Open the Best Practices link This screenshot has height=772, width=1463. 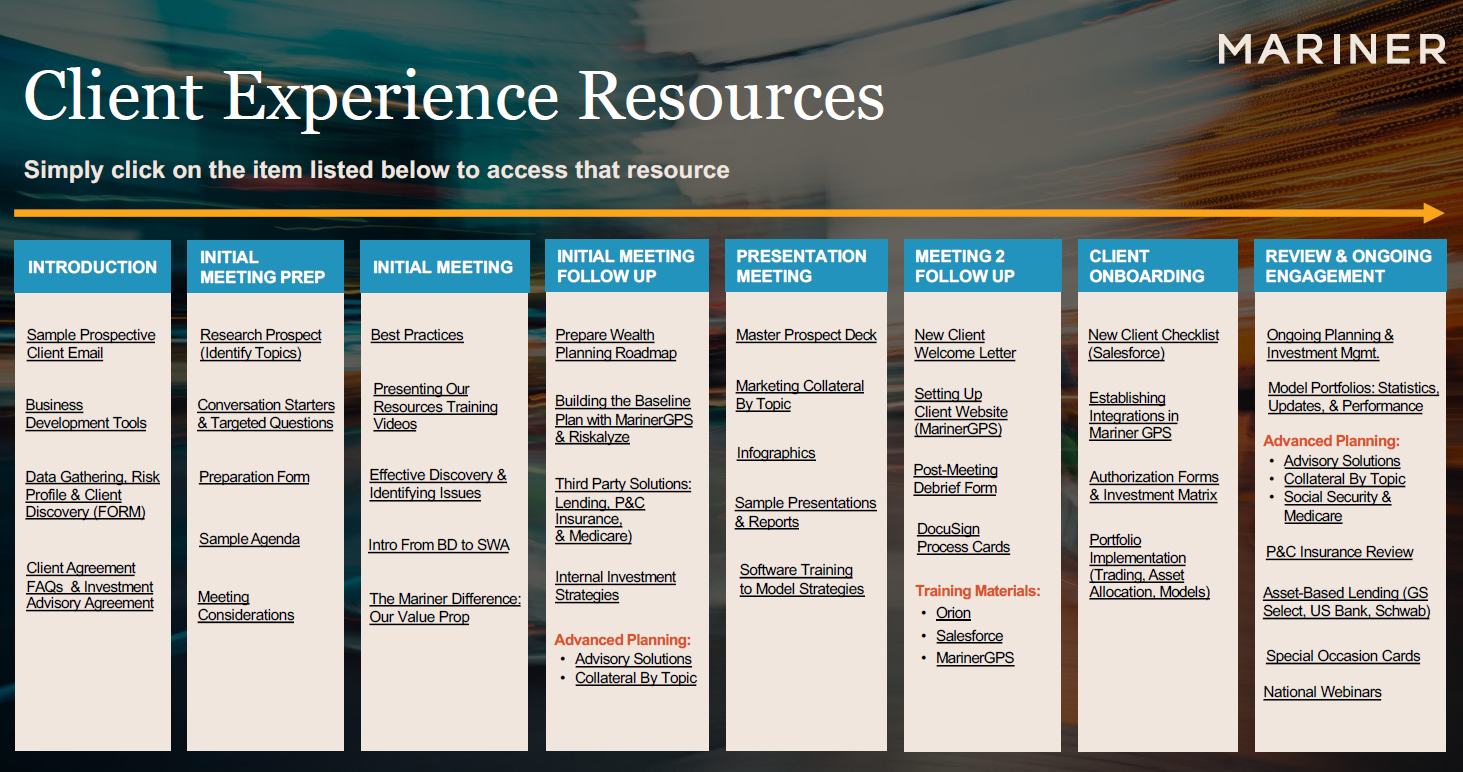pos(417,335)
